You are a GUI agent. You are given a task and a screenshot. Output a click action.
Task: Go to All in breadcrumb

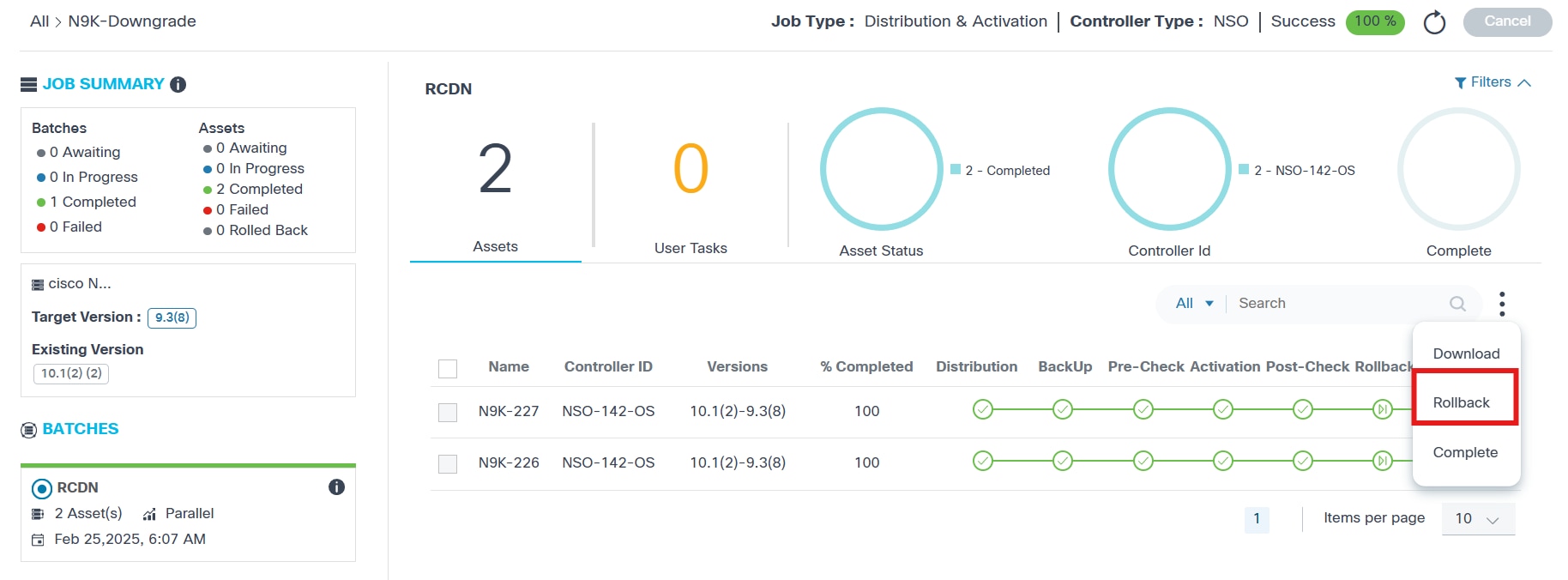pyautogui.click(x=39, y=21)
